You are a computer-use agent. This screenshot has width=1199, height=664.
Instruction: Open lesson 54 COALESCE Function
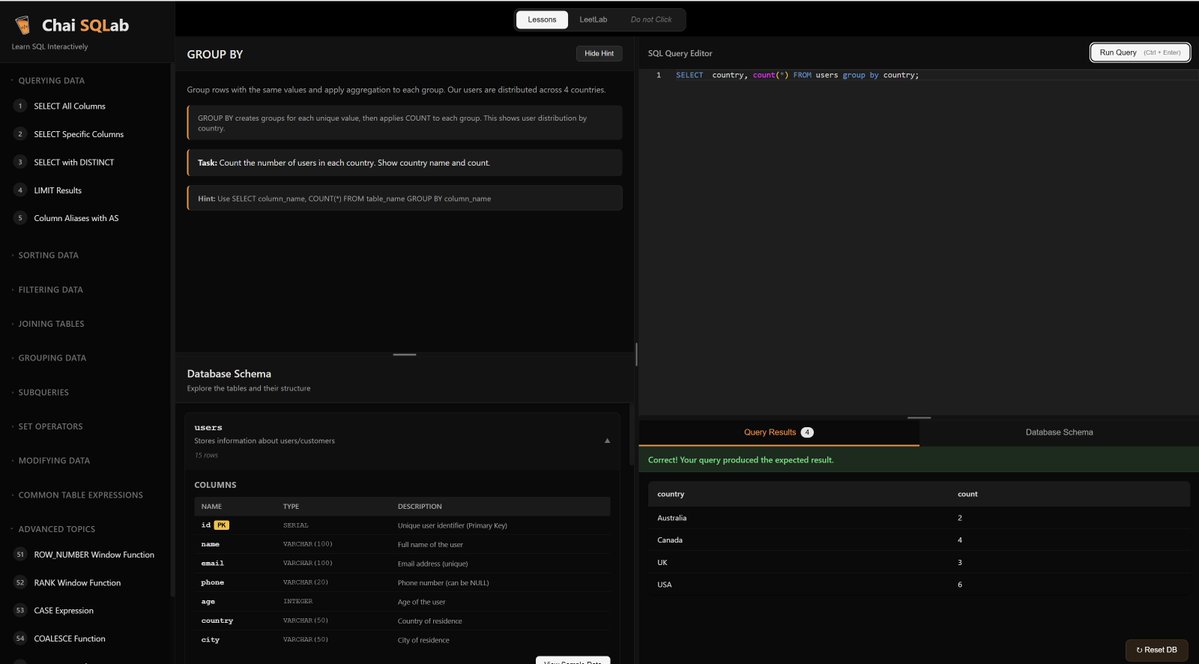tap(70, 639)
